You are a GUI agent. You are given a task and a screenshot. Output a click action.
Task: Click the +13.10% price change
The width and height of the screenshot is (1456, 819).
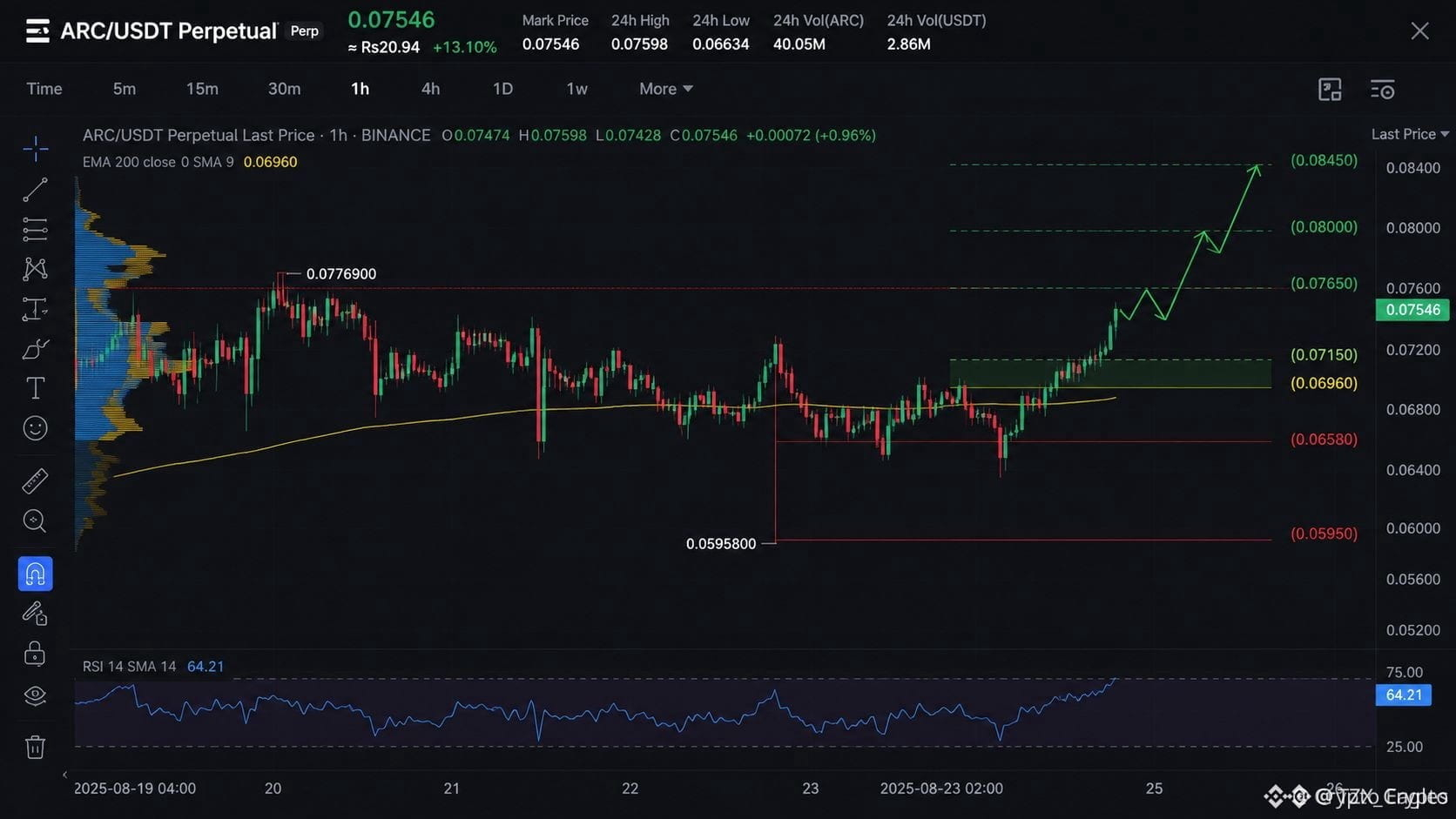pyautogui.click(x=465, y=47)
